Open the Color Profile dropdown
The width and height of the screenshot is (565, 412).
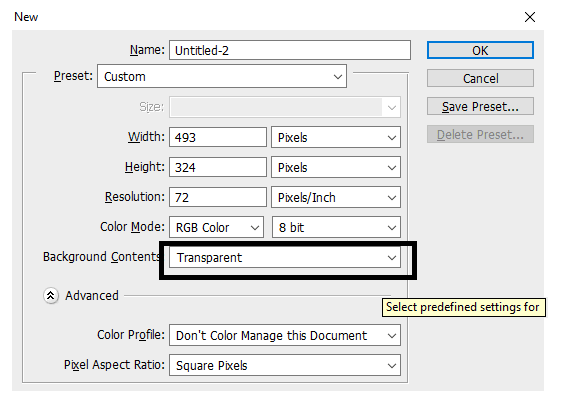coord(285,335)
